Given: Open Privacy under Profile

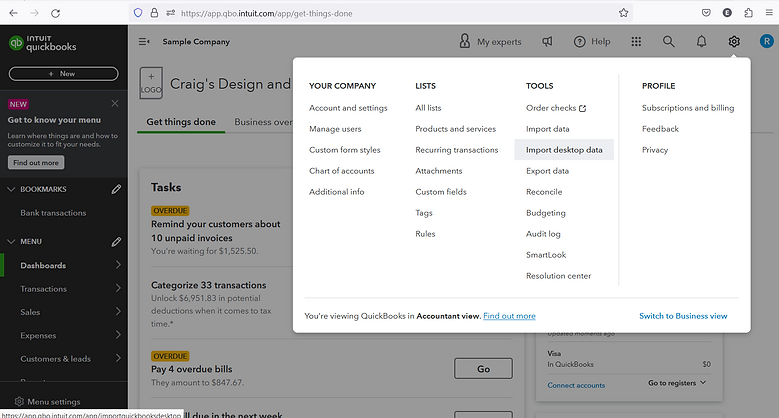Looking at the screenshot, I should (x=655, y=150).
